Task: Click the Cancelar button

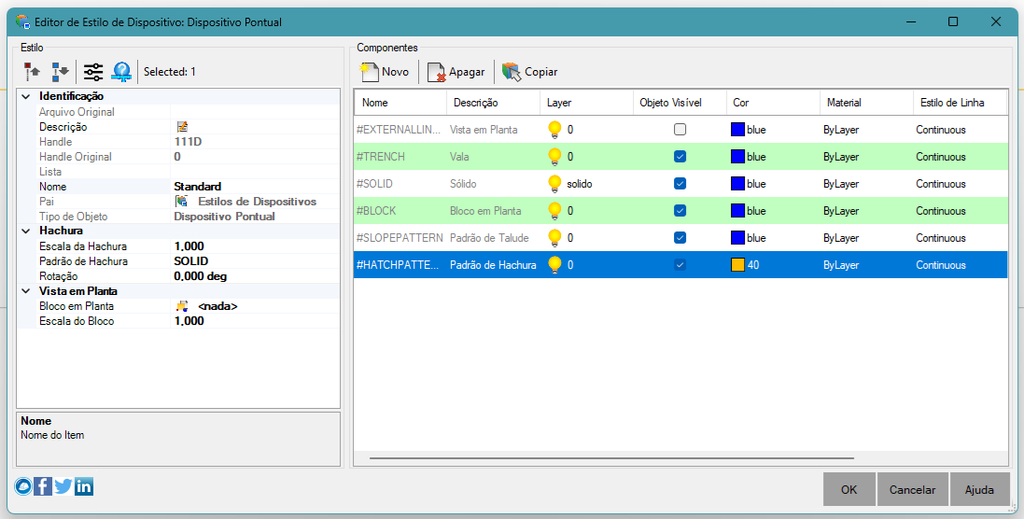Action: point(912,490)
